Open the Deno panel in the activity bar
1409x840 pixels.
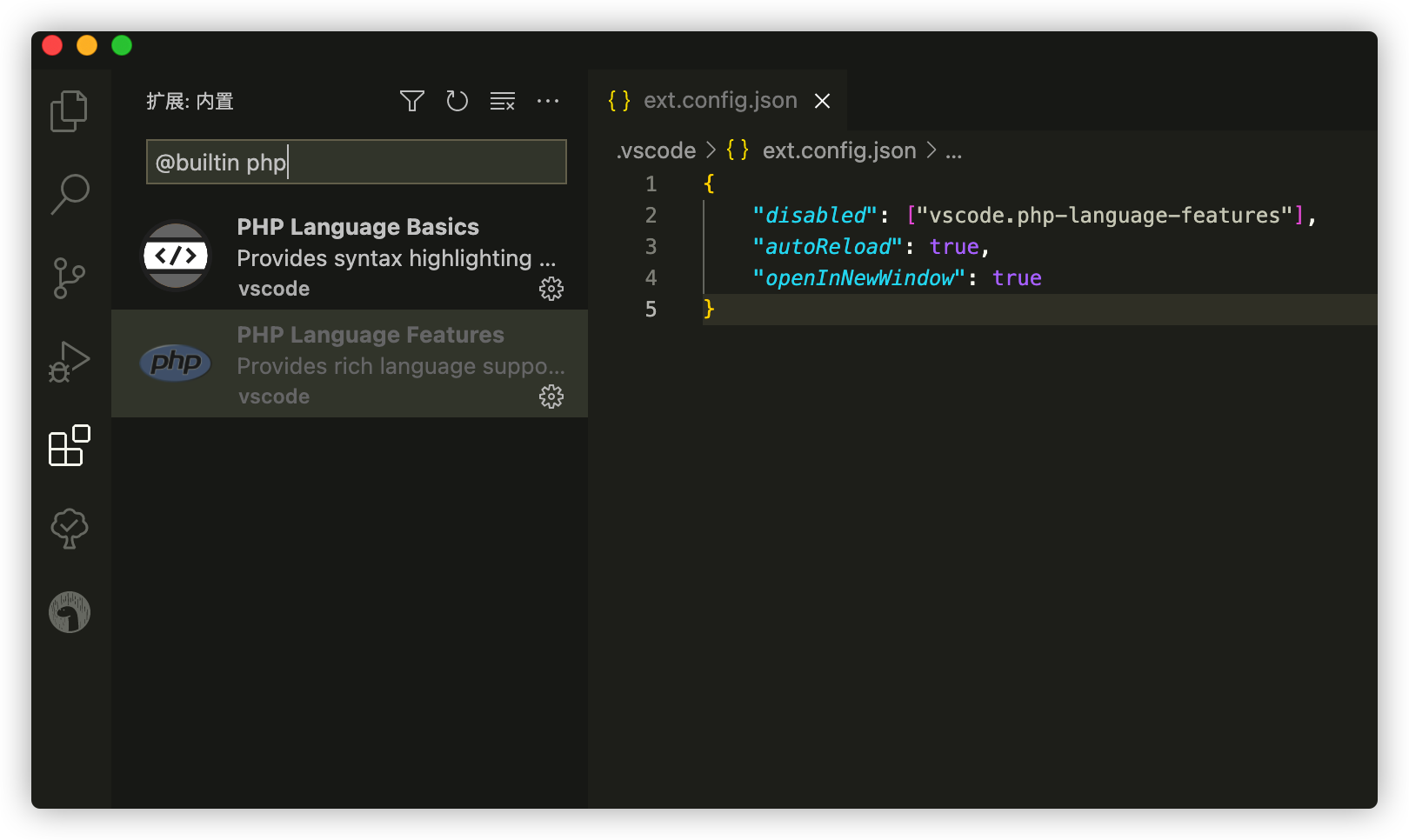coord(69,611)
